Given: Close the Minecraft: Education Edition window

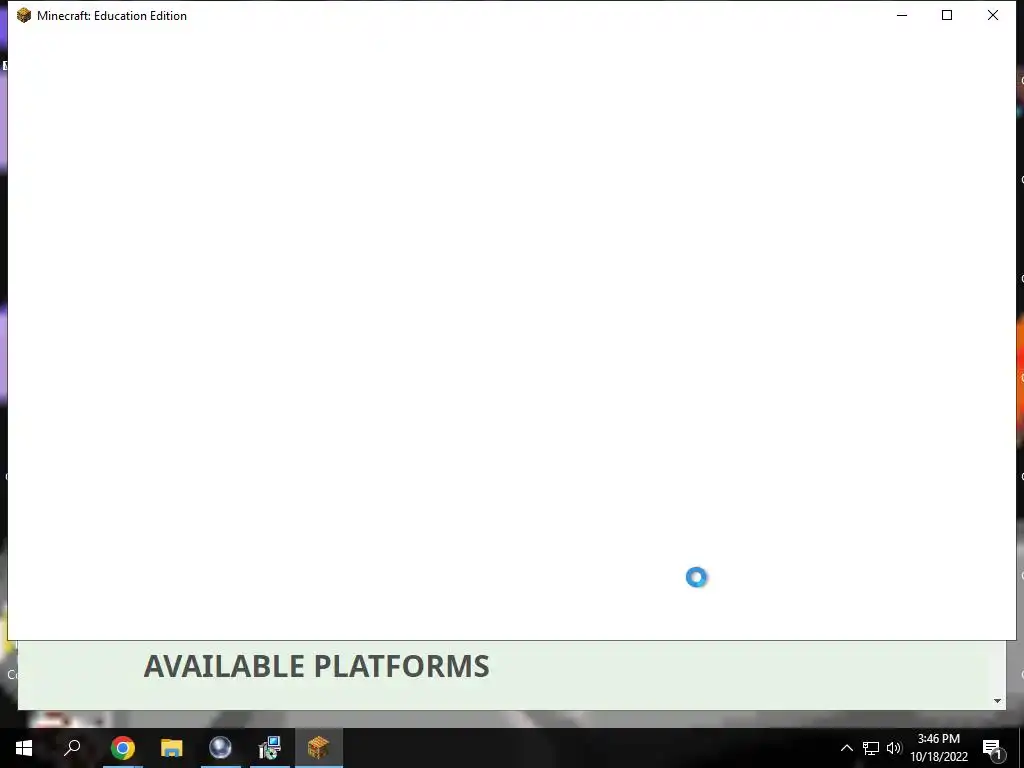Looking at the screenshot, I should [x=993, y=15].
